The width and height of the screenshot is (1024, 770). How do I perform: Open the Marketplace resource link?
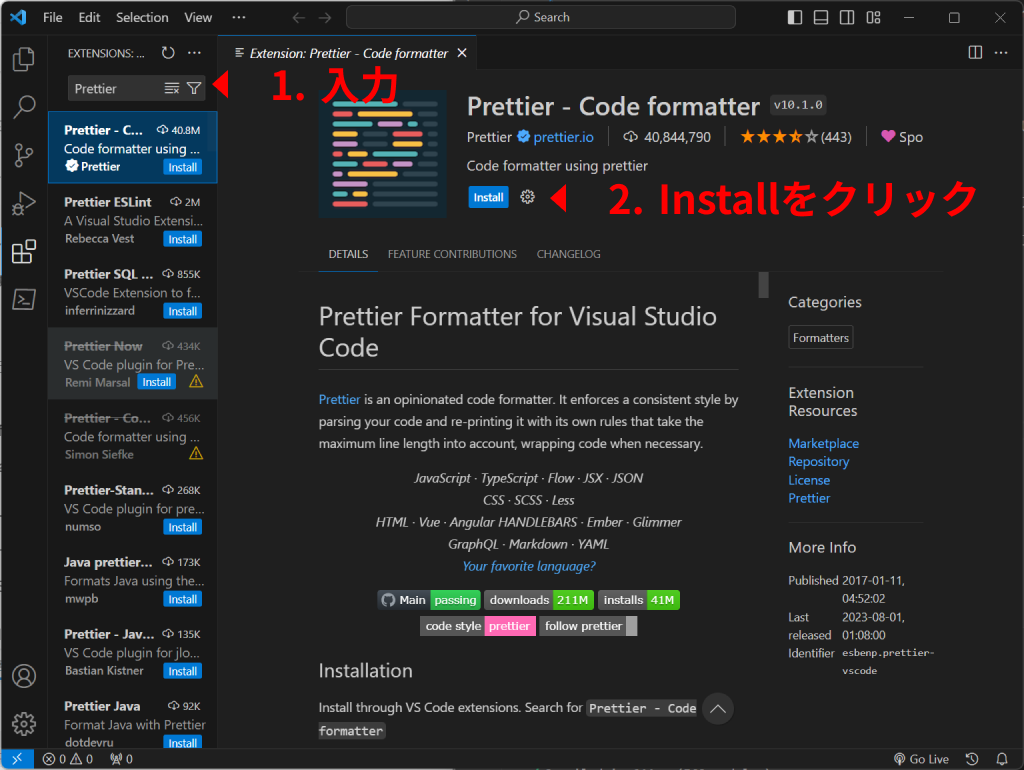click(x=824, y=443)
